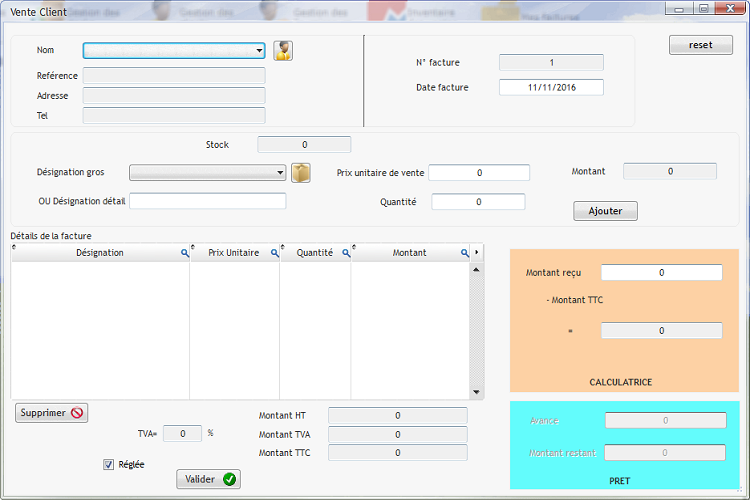Click the Ajouter button

pyautogui.click(x=605, y=211)
